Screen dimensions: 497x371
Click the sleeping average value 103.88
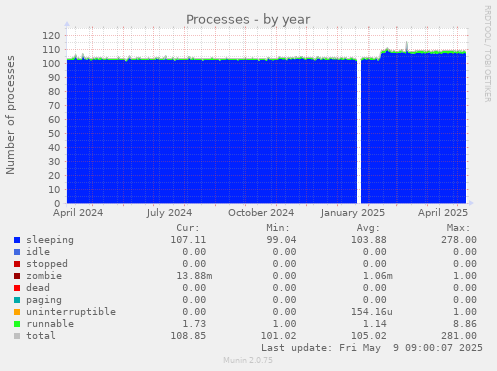[369, 240]
